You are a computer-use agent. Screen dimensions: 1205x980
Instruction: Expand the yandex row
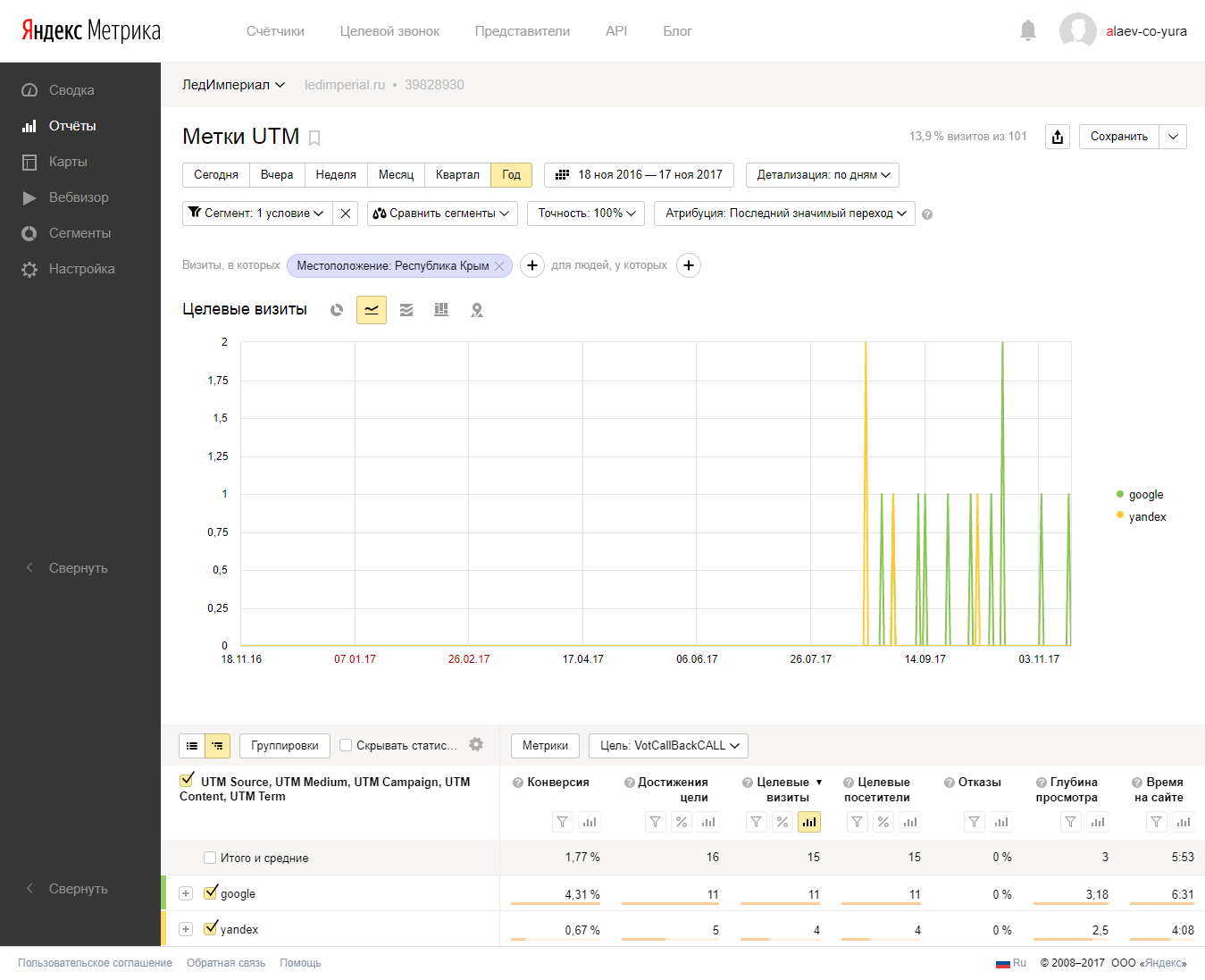pos(186,929)
